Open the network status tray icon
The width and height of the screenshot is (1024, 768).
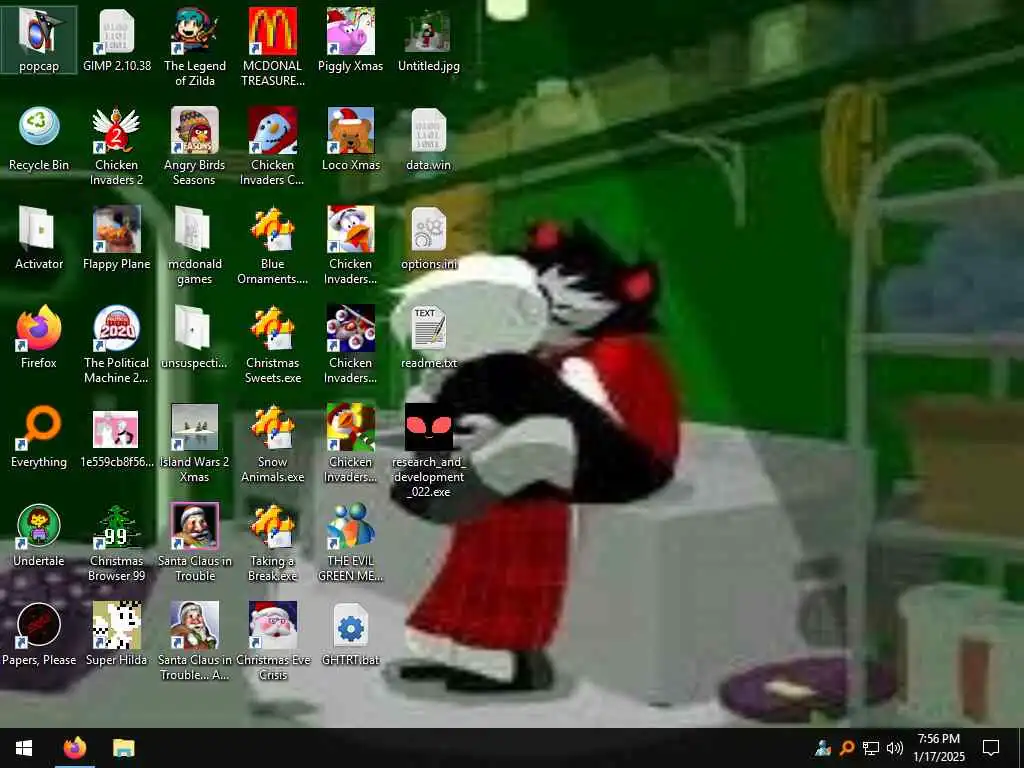pos(870,748)
